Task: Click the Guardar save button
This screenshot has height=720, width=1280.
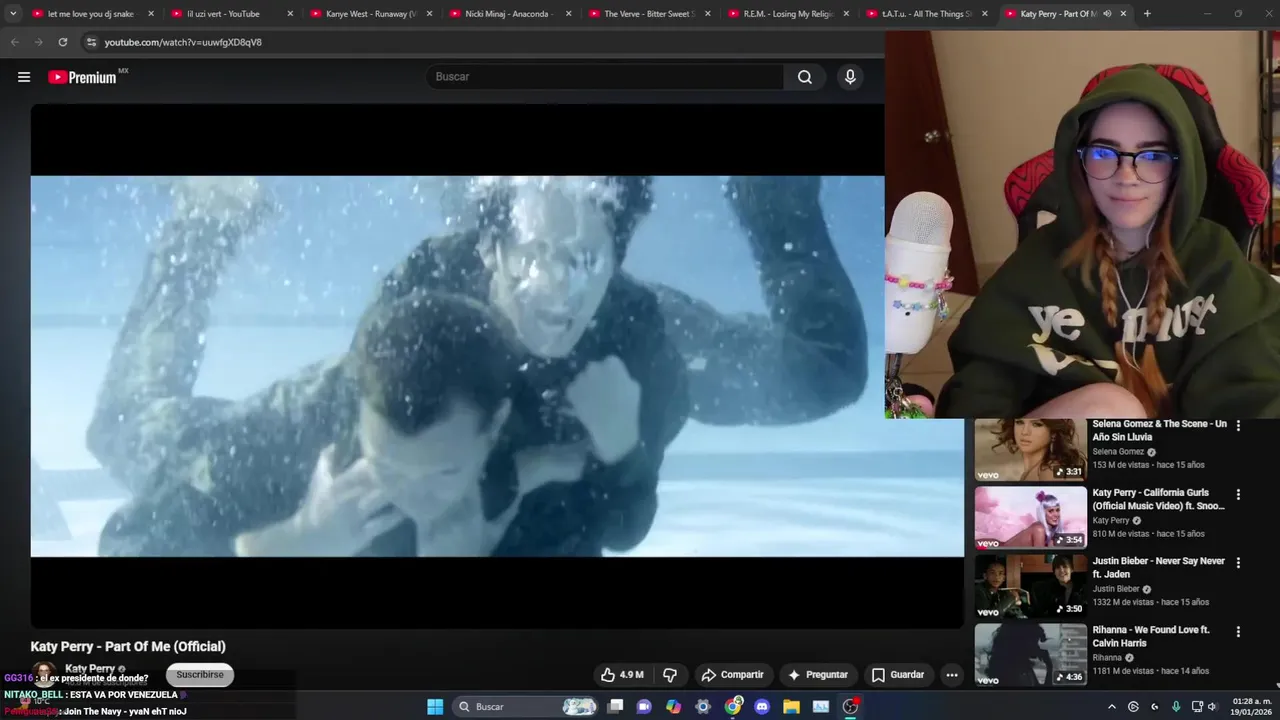Action: pyautogui.click(x=898, y=675)
